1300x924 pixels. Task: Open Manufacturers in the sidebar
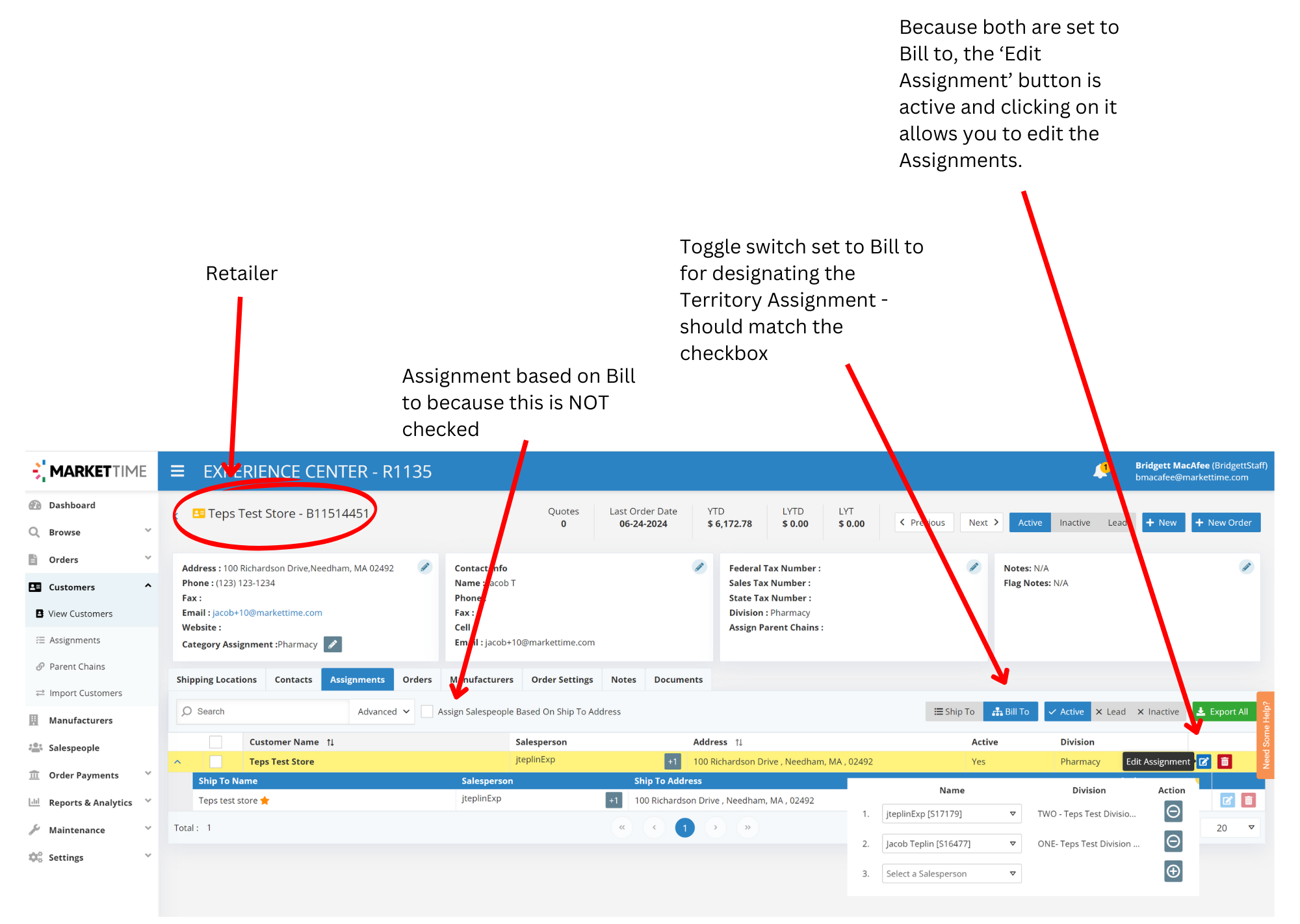[x=81, y=720]
